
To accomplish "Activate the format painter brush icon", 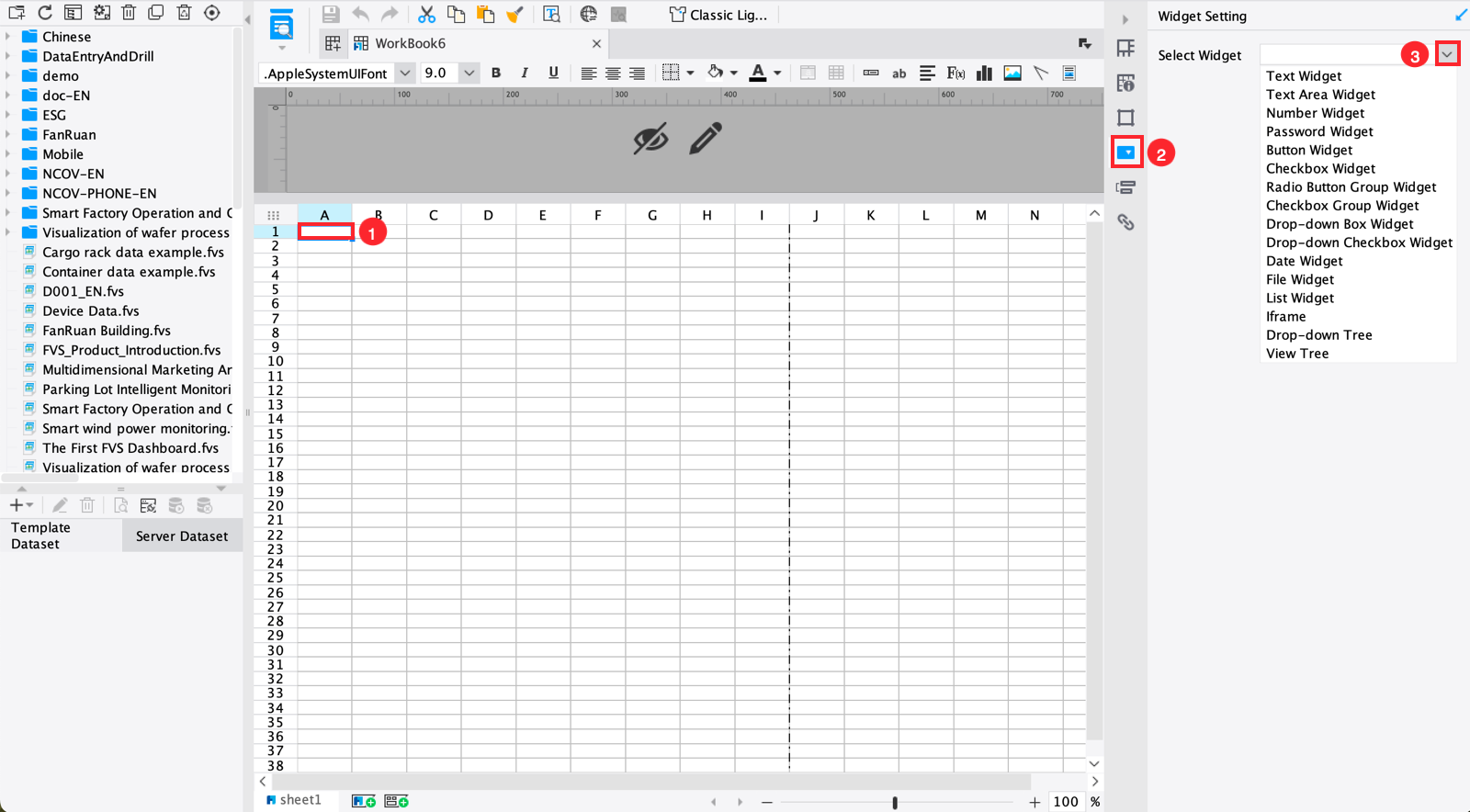I will point(514,14).
